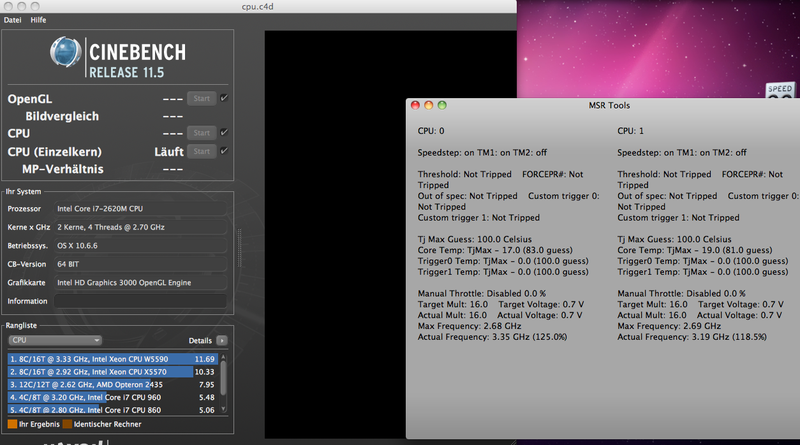Start the OpenGL benchmark

(202, 98)
